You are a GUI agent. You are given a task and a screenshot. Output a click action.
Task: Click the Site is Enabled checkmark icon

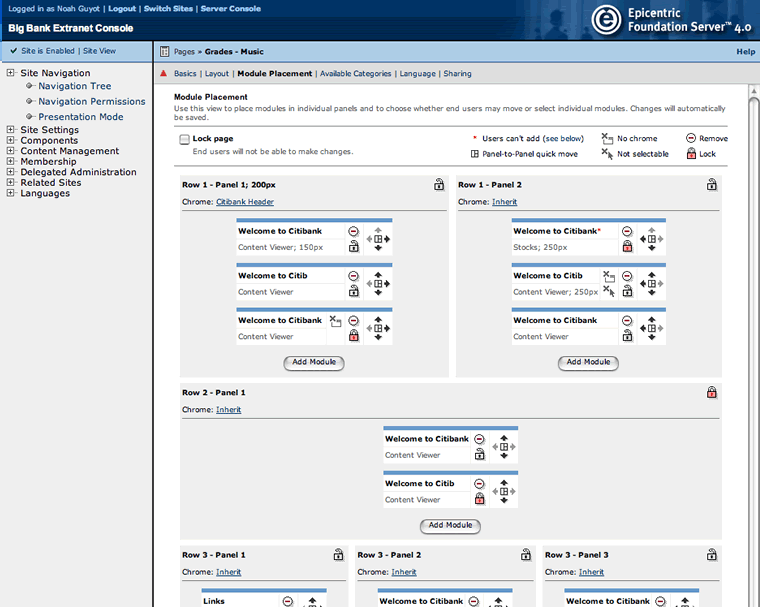pos(14,50)
